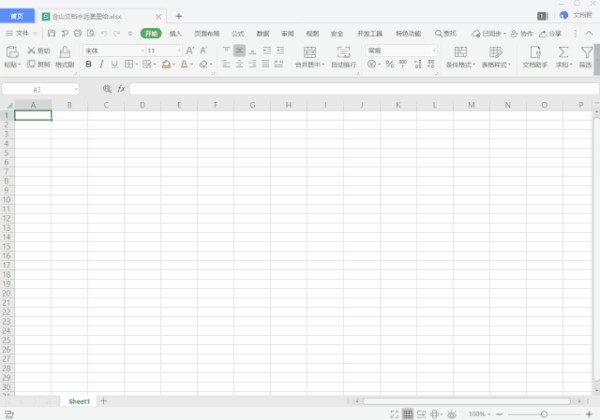
Task: Toggle italic formatting
Action: pyautogui.click(x=101, y=64)
